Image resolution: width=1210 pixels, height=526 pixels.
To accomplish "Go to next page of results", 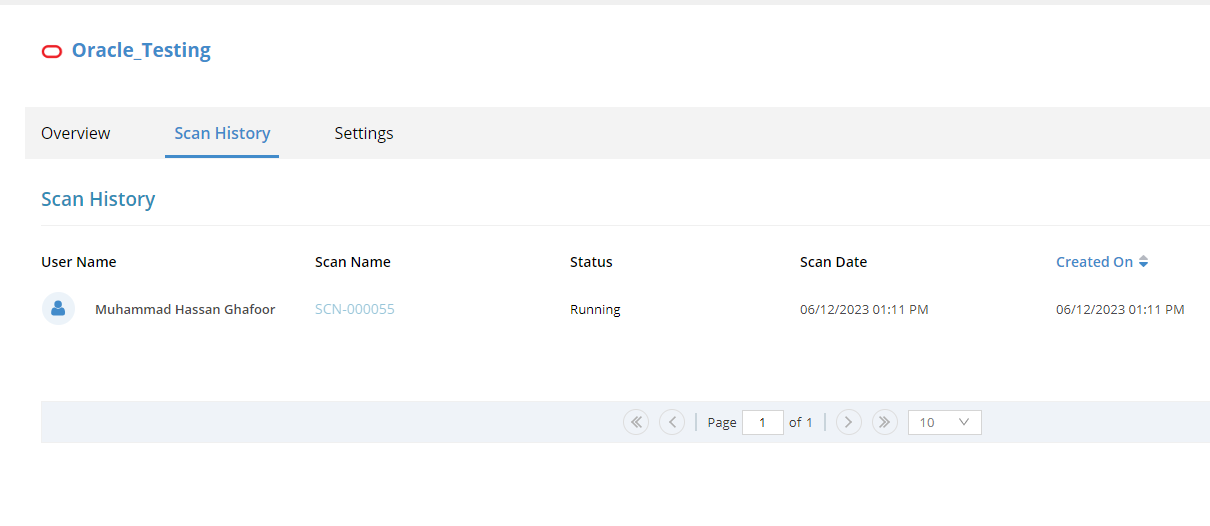I will click(x=848, y=422).
